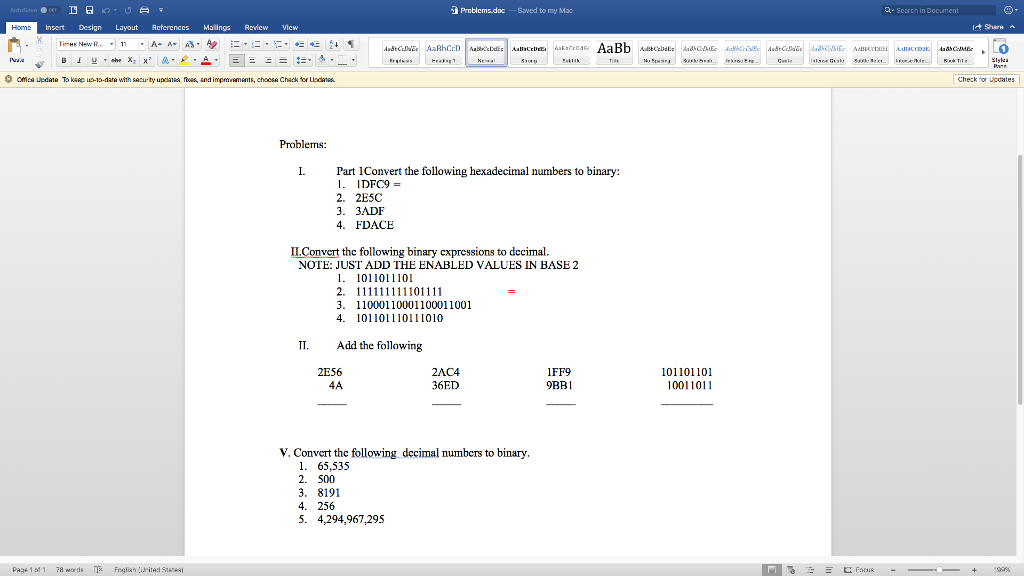Screen dimensions: 1024x576
Task: Open the font name combo box
Action: coord(86,44)
